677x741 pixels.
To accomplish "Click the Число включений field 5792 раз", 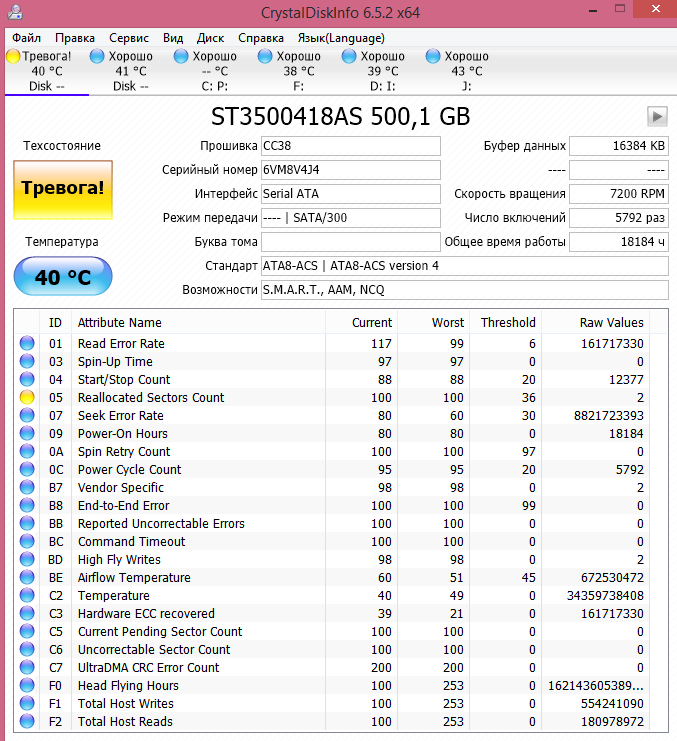I will click(619, 217).
